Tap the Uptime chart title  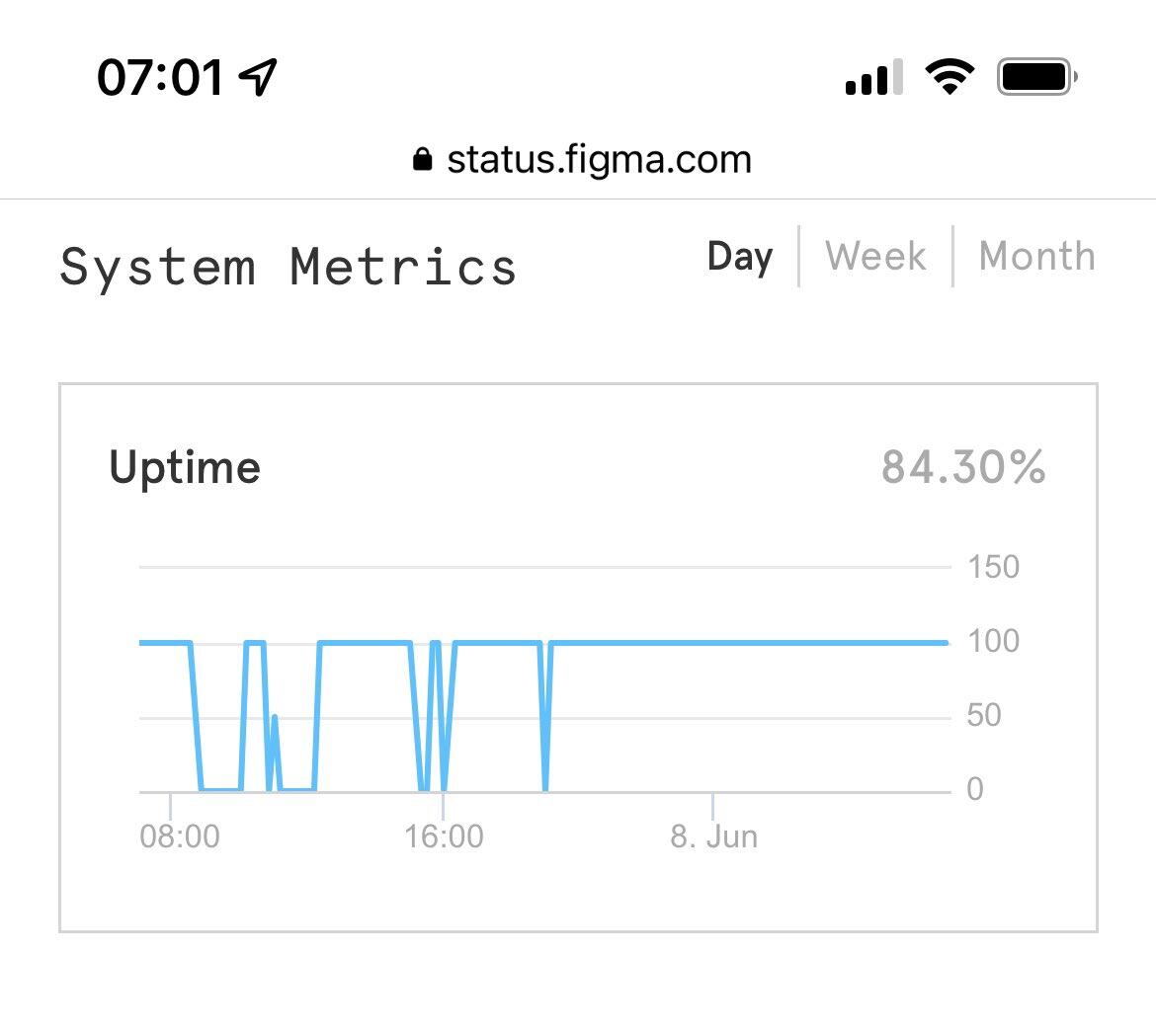pos(185,467)
